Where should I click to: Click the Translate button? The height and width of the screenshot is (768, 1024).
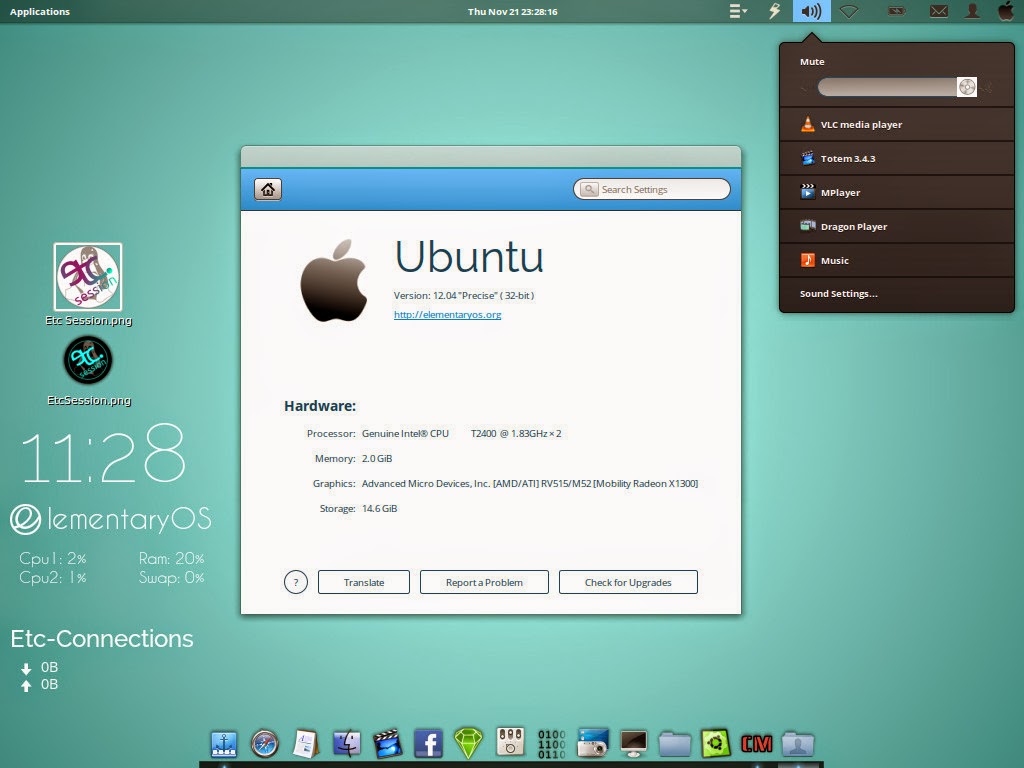(x=364, y=582)
